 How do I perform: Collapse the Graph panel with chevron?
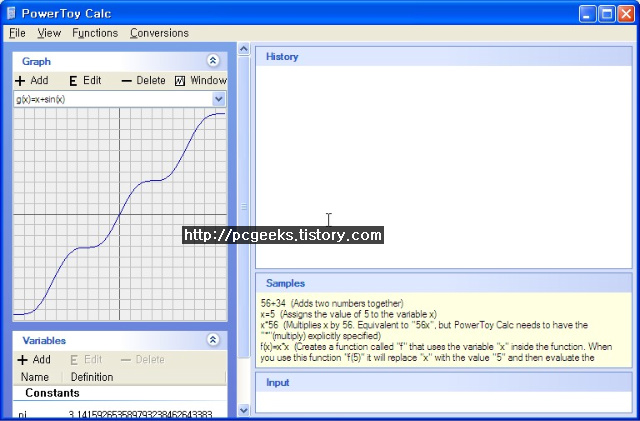(213, 61)
